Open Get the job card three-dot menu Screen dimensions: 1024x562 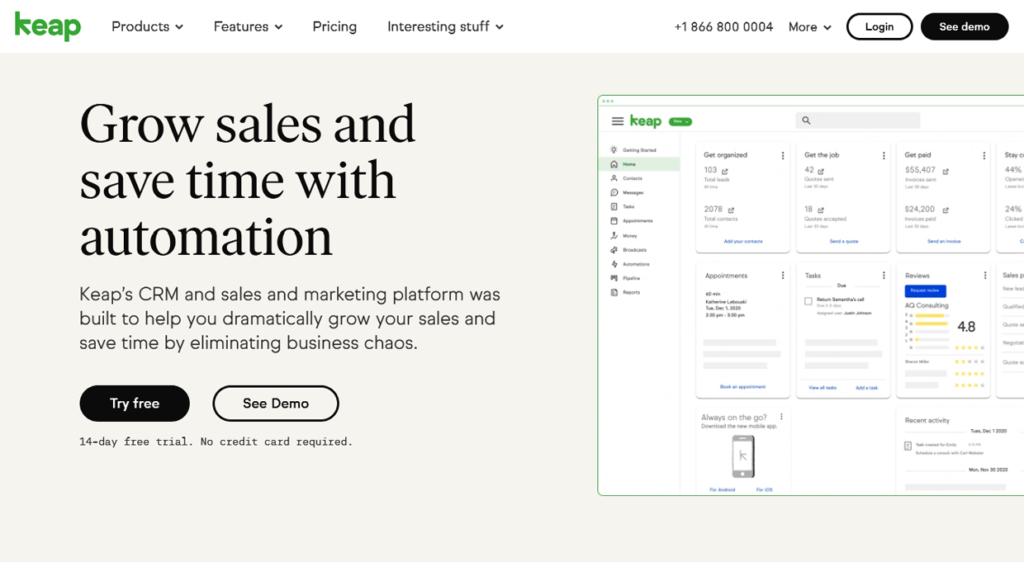884,155
